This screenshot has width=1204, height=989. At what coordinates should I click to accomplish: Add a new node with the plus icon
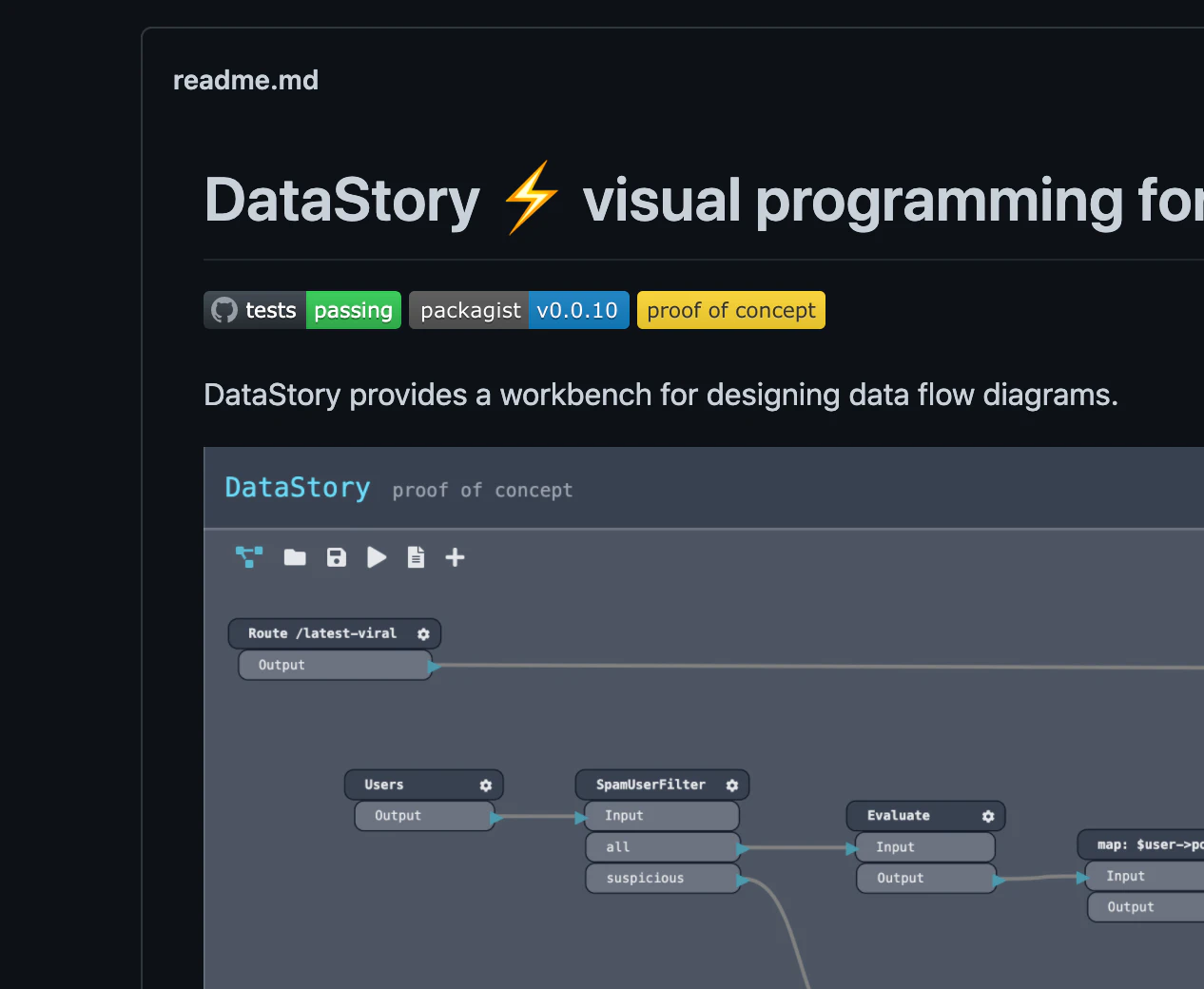pos(455,557)
